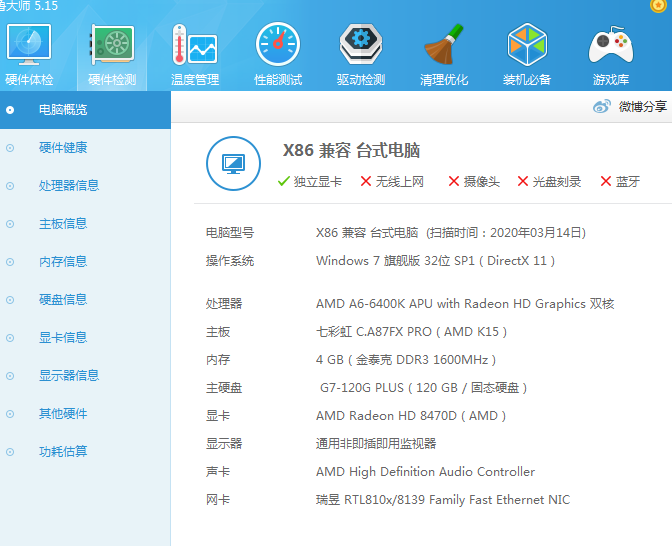Click the 网卡 label
The width and height of the screenshot is (672, 546).
[218, 500]
